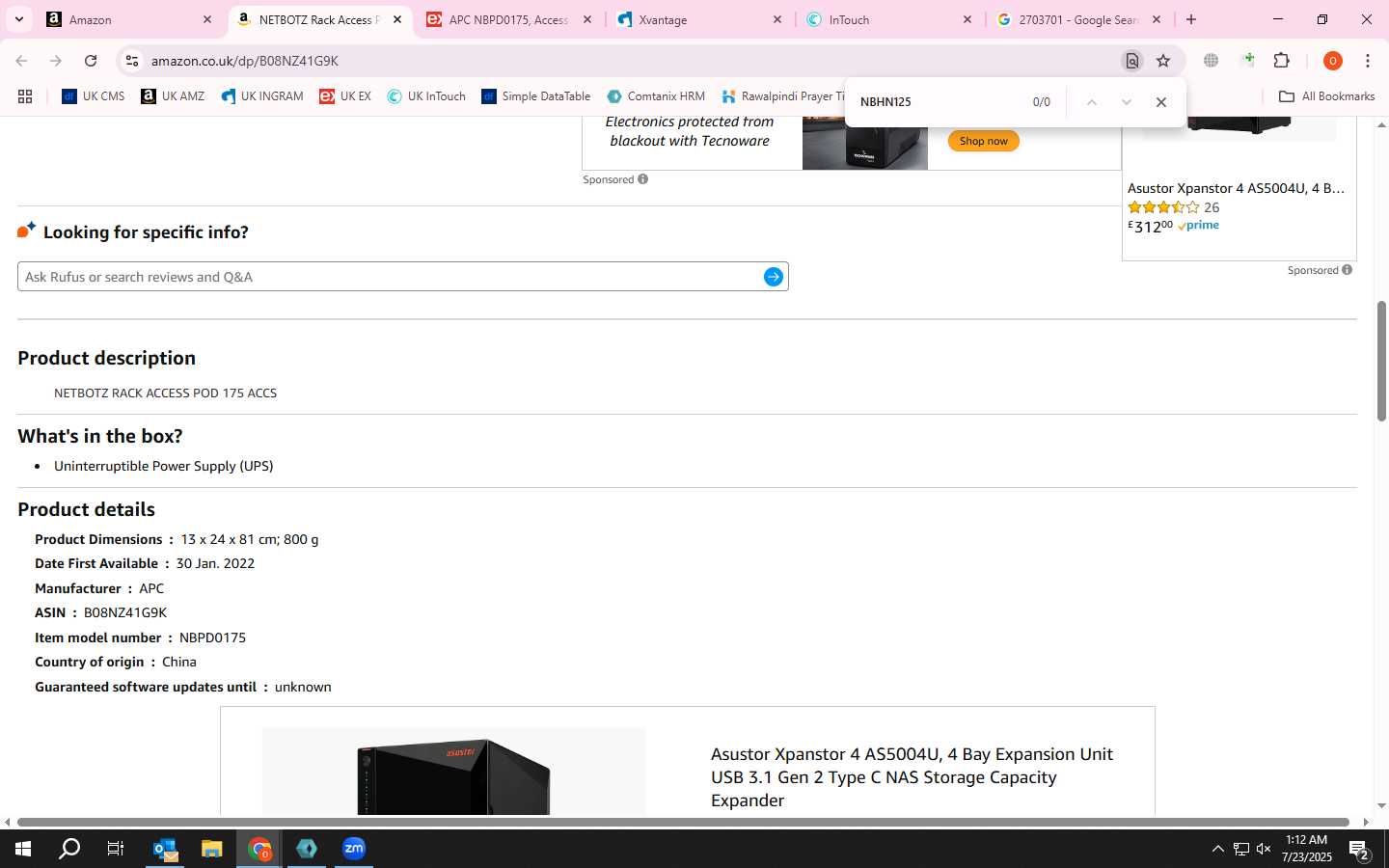Open the Asustor Xpanstor 4 Bay Expansion Unit title
The width and height of the screenshot is (1389, 868).
[x=912, y=777]
